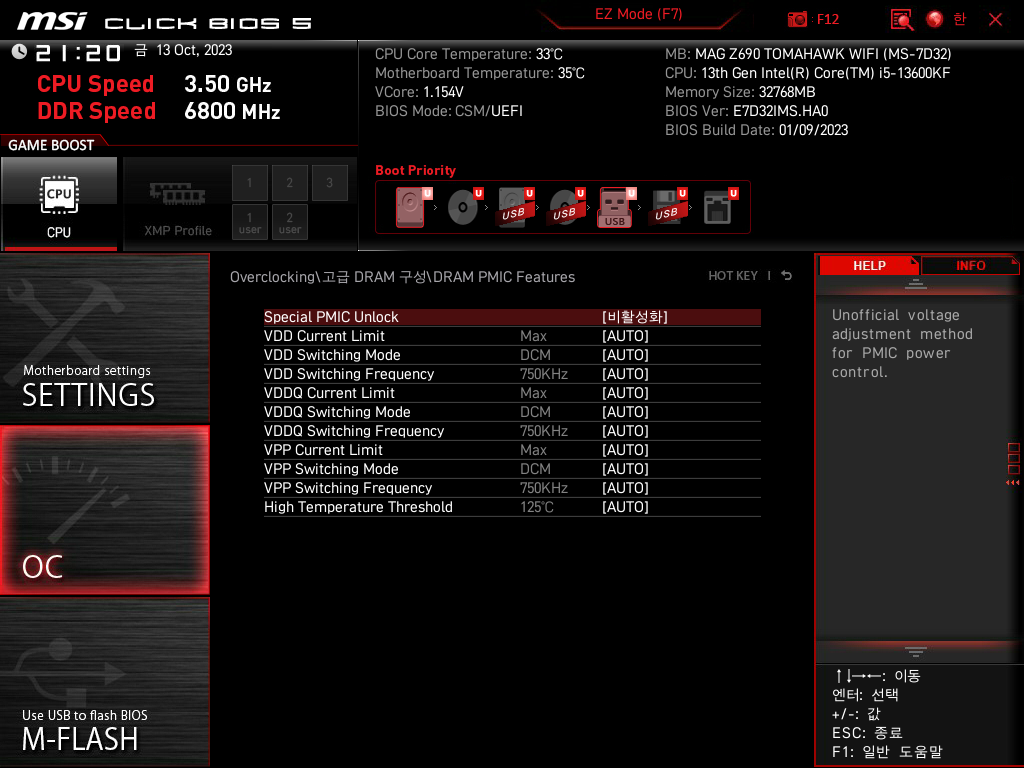Select XMP user profile 1
This screenshot has width=1024, height=768.
[249, 222]
